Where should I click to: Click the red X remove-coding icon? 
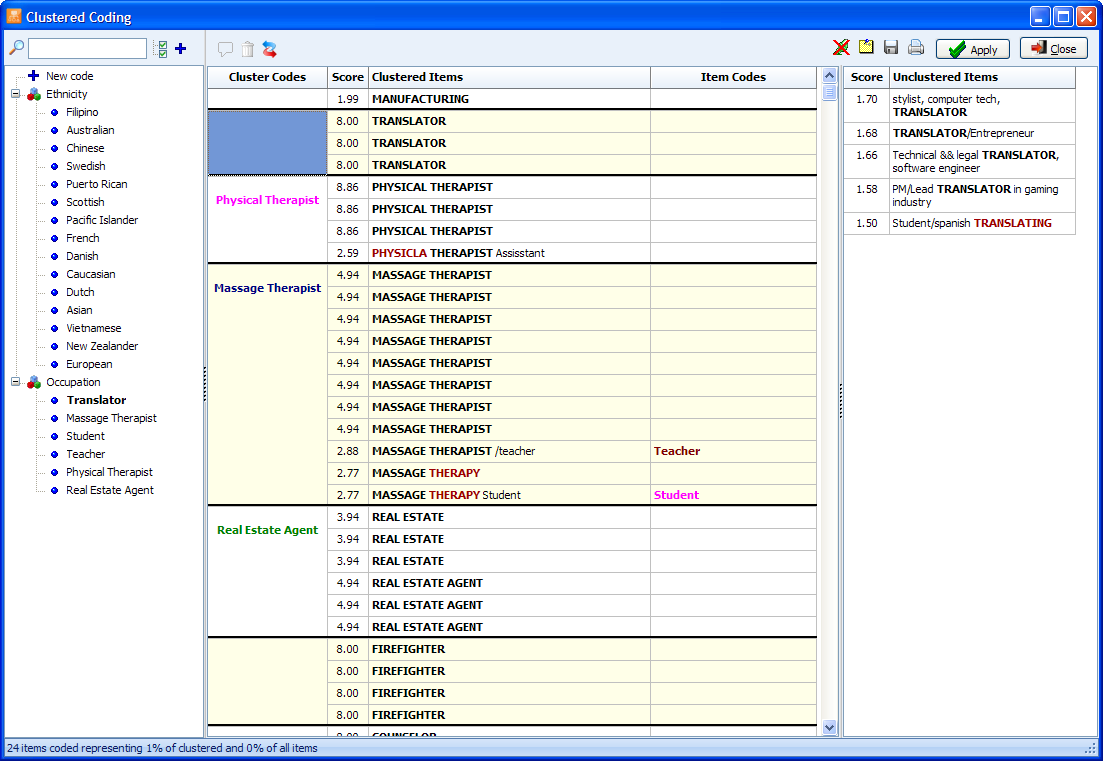coord(842,48)
